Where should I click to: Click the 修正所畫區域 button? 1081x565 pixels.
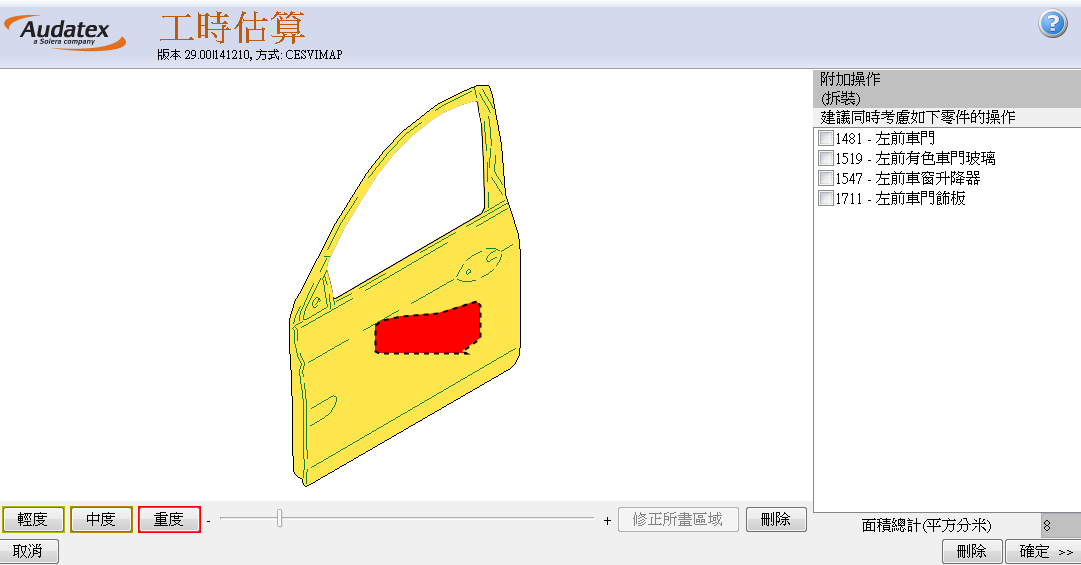pos(677,519)
